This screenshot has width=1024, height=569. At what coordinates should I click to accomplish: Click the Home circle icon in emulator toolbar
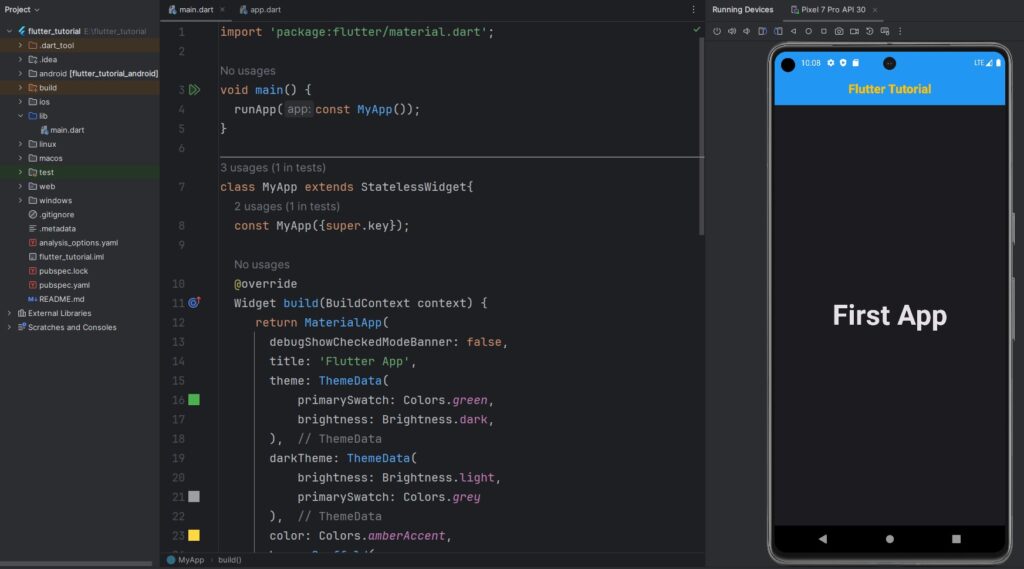point(808,31)
